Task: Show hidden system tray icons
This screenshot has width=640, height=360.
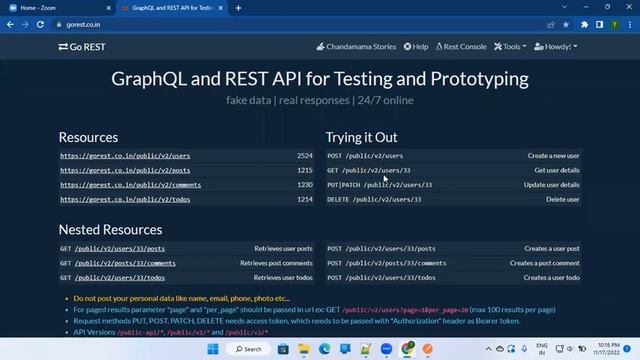Action: pyautogui.click(x=488, y=349)
